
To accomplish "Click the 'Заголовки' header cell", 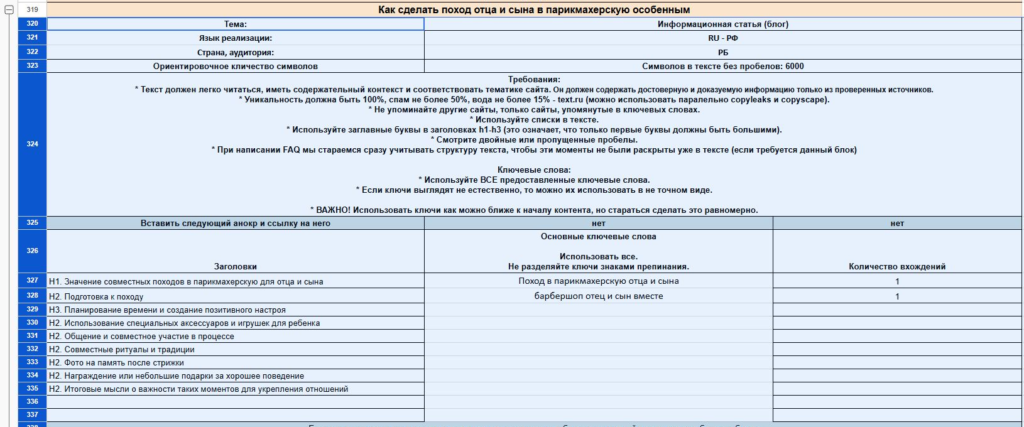I will 235,251.
